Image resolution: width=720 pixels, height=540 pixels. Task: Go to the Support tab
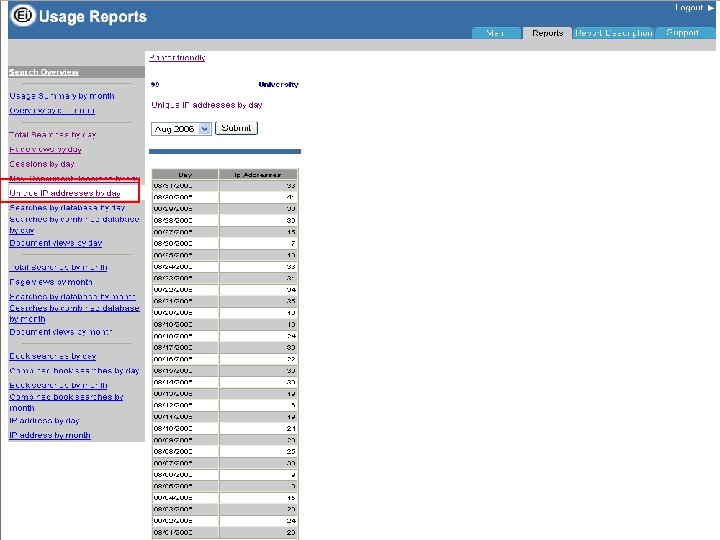coord(683,33)
